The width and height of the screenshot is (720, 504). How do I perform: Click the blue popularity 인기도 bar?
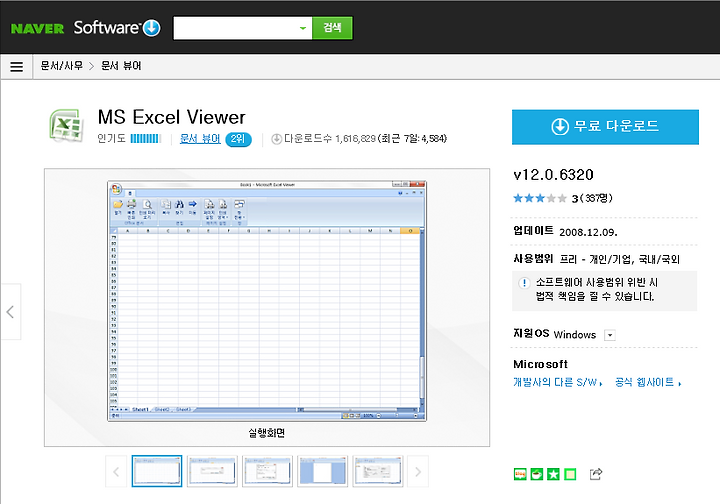pos(145,139)
